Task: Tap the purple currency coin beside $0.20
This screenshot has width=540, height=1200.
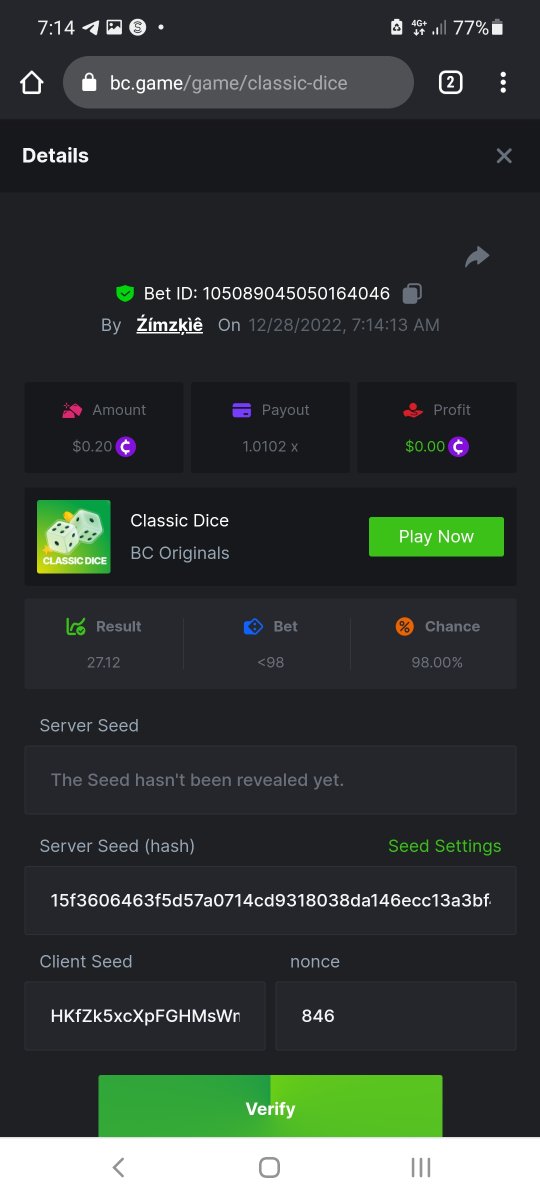Action: pyautogui.click(x=125, y=446)
